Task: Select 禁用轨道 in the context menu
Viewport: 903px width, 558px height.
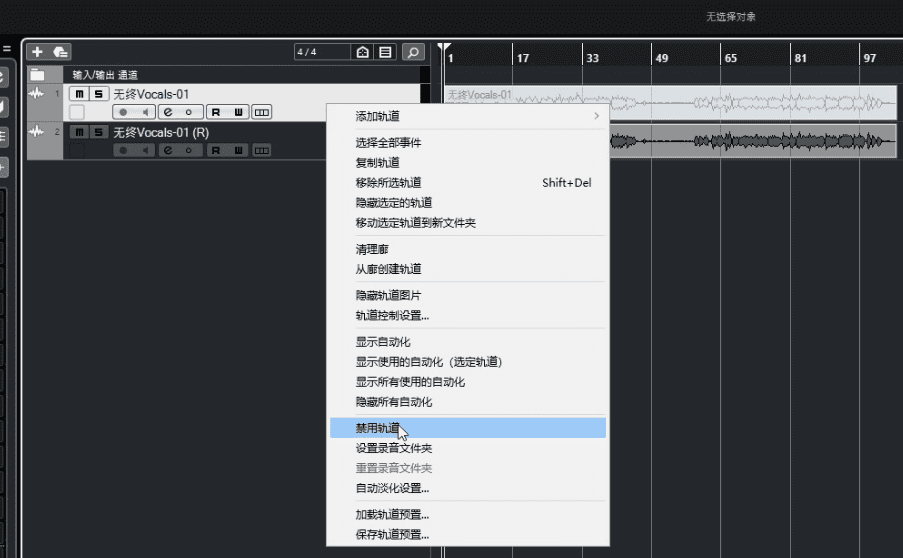Action: [x=378, y=428]
